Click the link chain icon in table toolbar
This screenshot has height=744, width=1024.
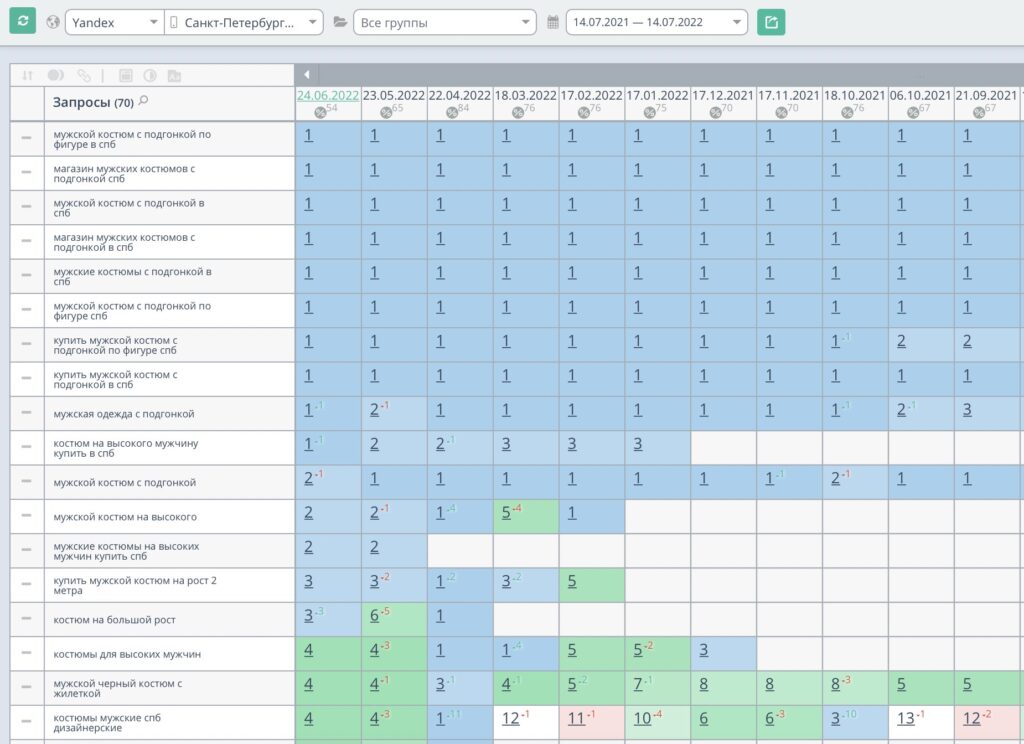84,76
